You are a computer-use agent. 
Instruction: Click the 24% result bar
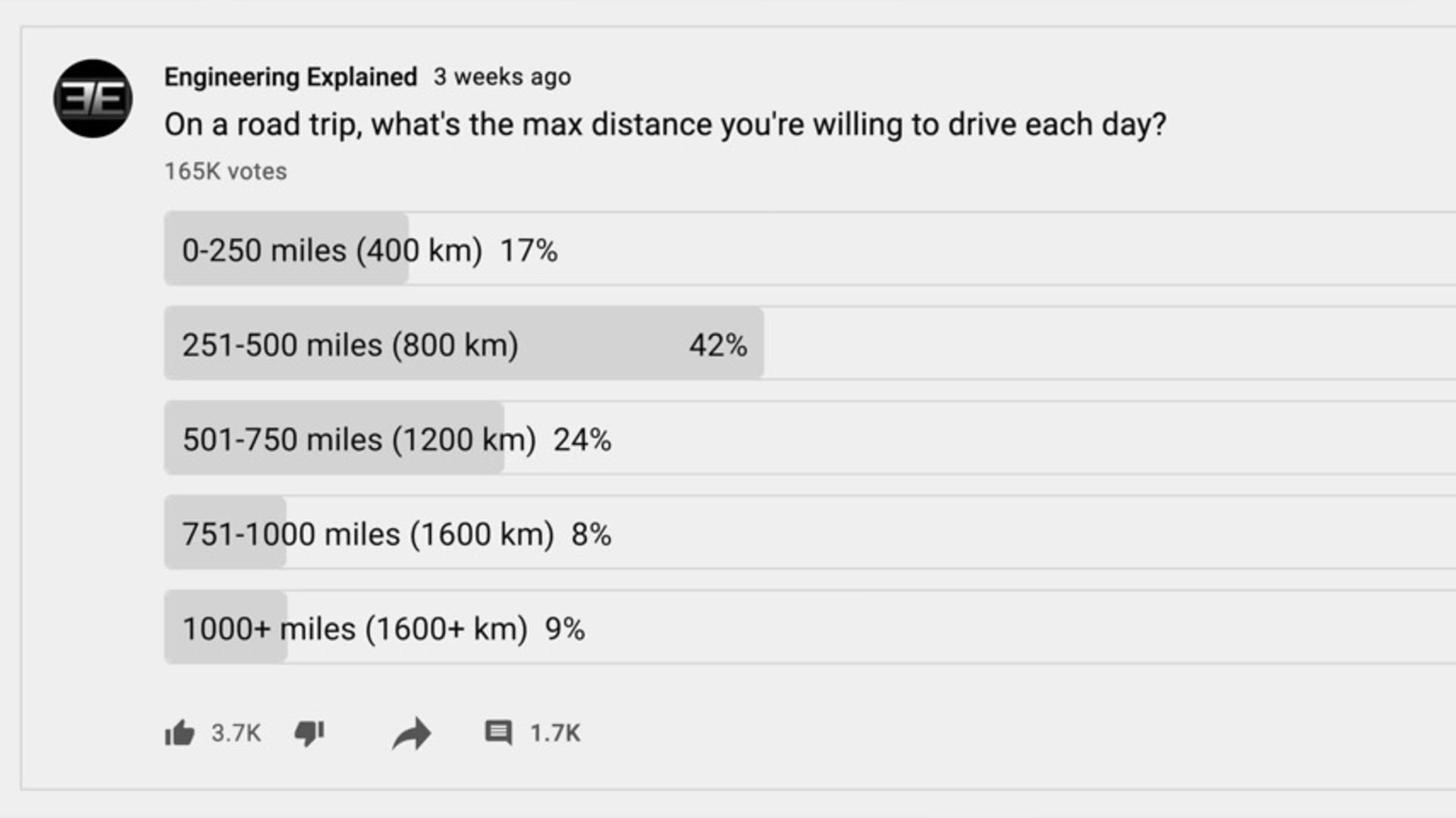[x=334, y=438]
